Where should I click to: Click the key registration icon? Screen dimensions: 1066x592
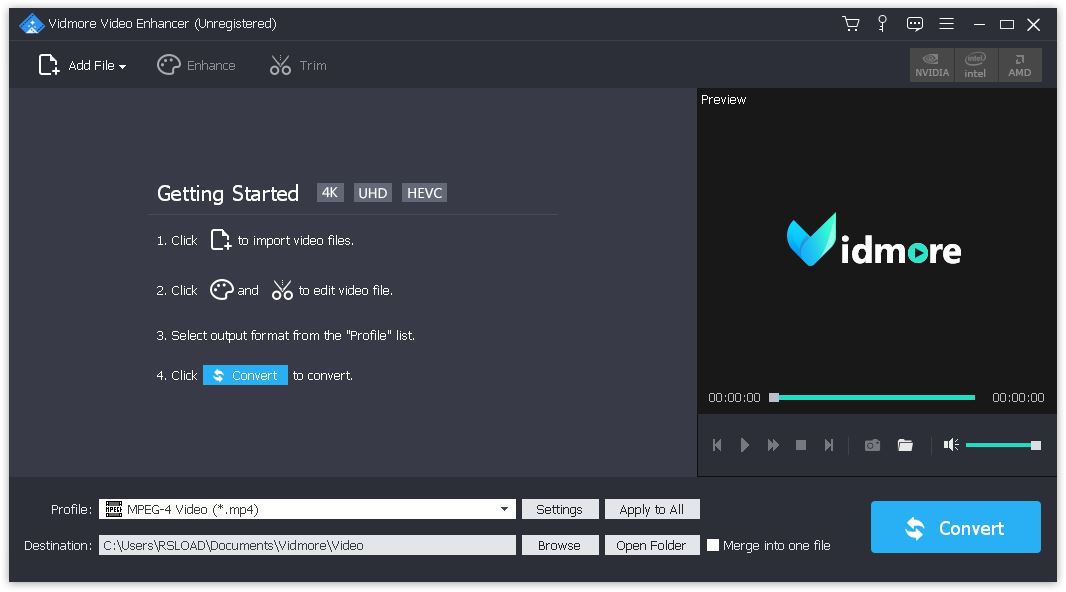point(882,23)
